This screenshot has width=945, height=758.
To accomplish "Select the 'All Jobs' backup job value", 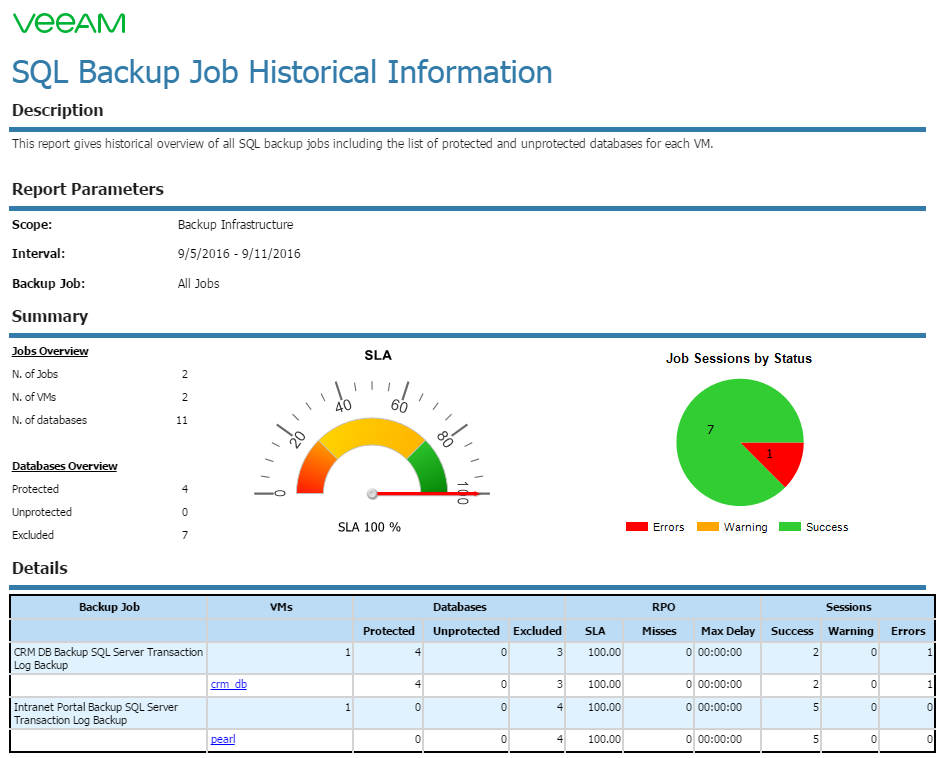I will click(198, 284).
